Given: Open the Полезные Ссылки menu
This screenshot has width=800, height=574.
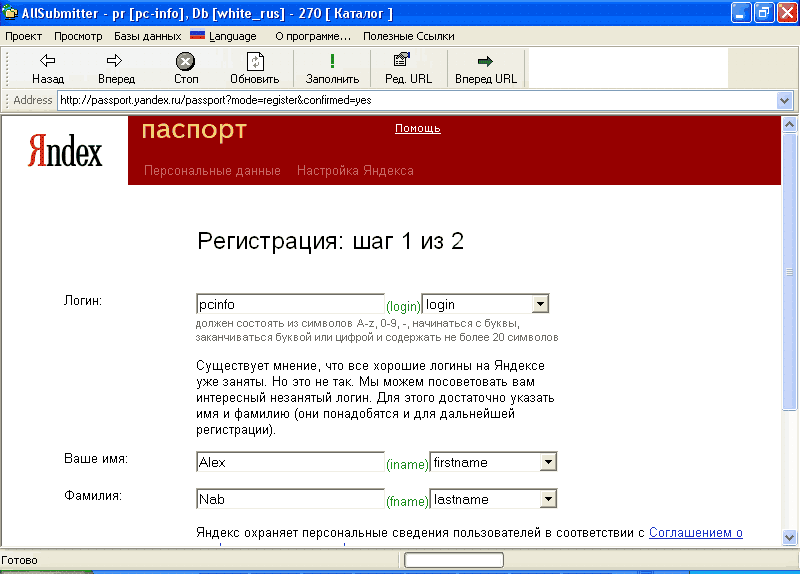Looking at the screenshot, I should (x=409, y=36).
